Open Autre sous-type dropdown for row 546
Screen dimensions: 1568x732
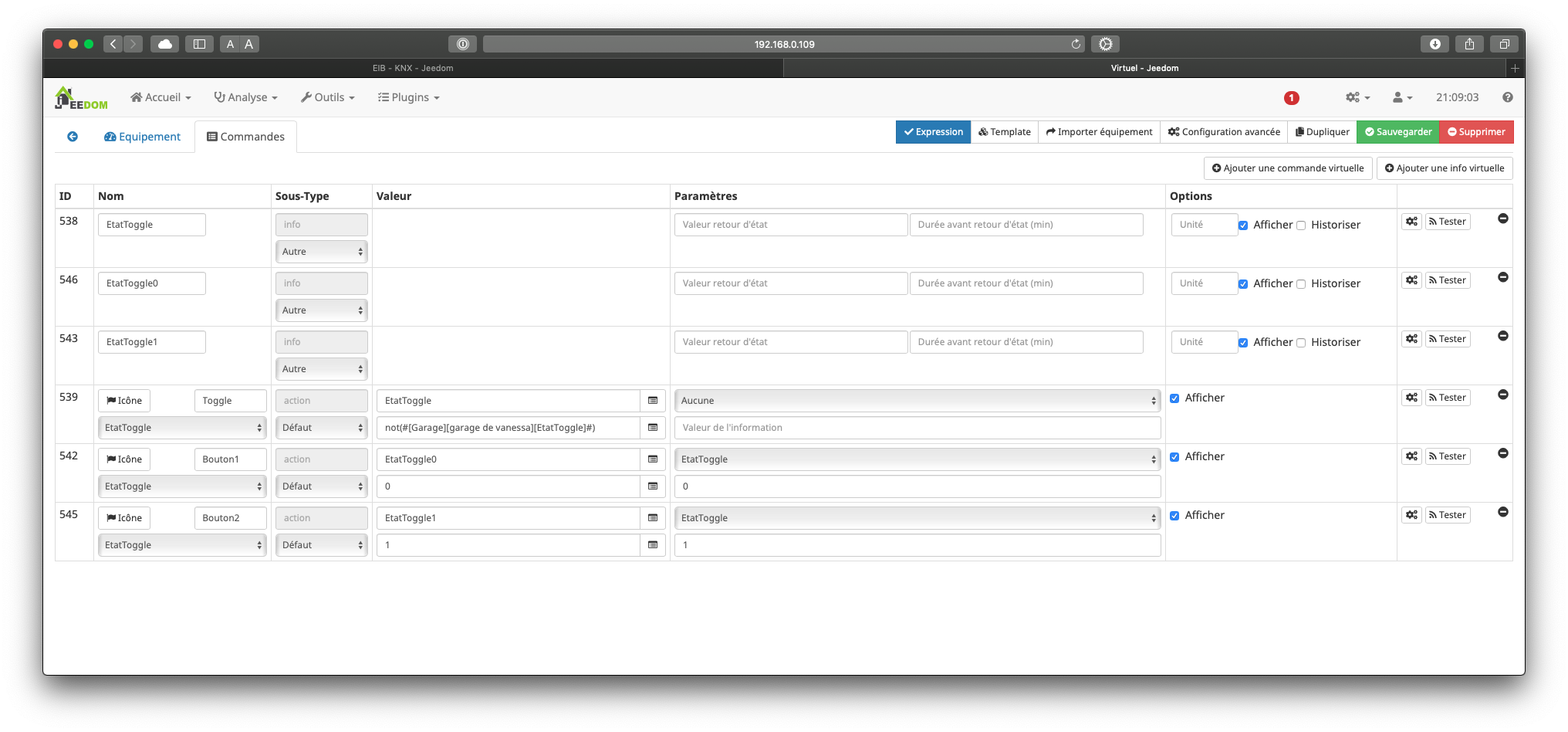tap(322, 310)
